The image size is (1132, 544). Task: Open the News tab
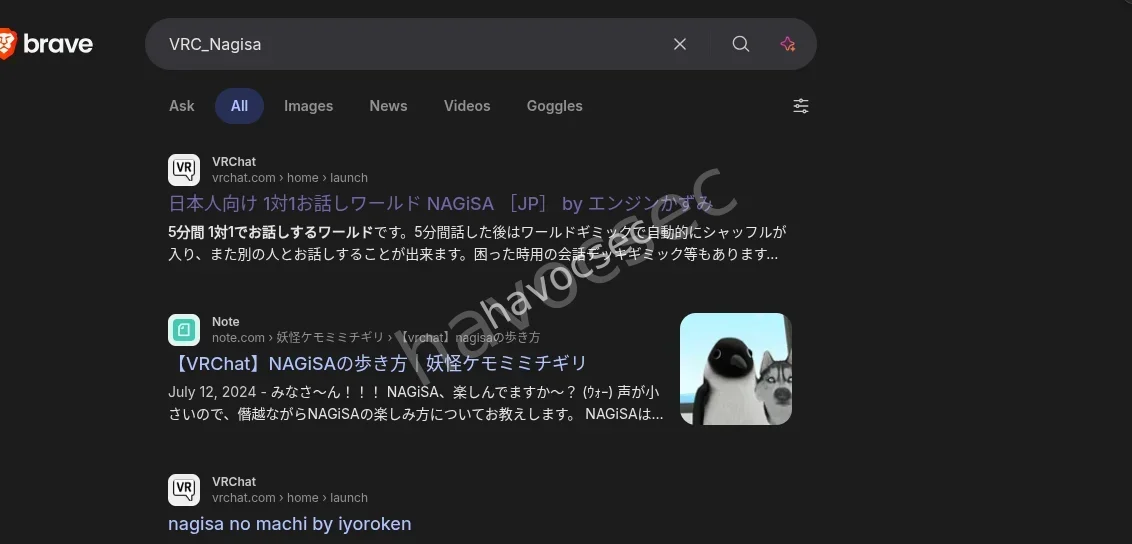pos(388,106)
